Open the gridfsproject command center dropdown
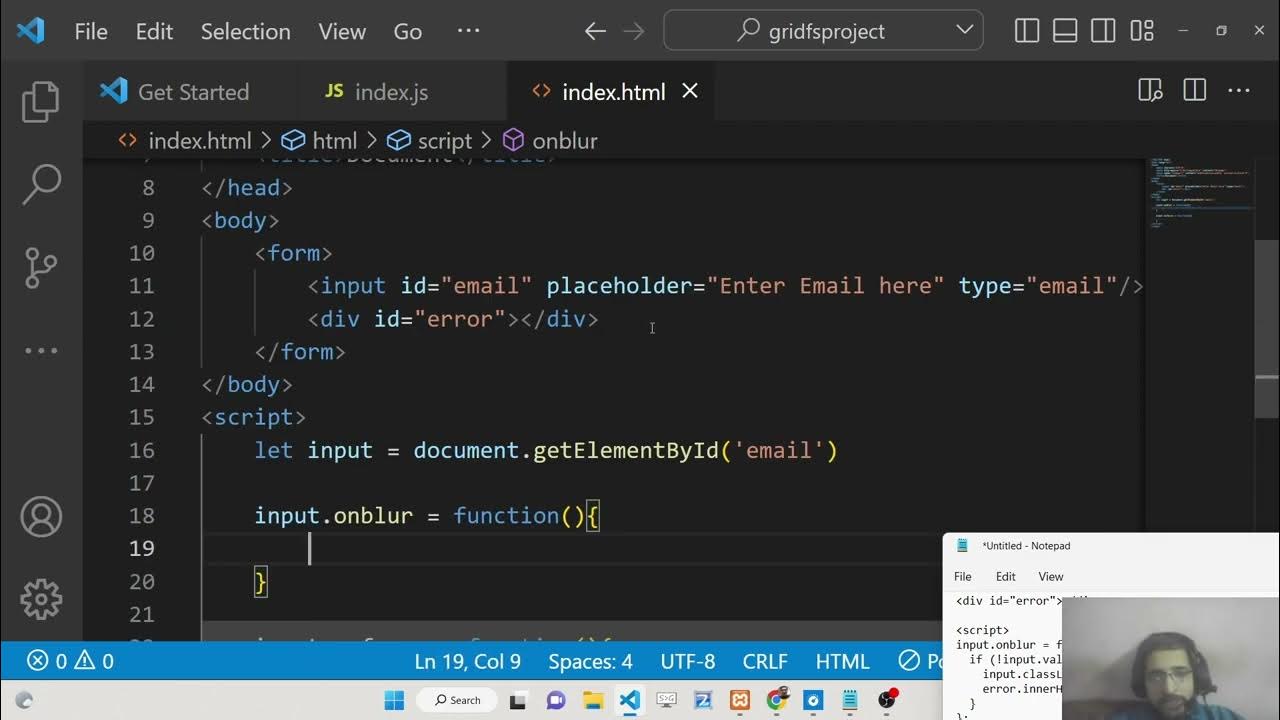The image size is (1280, 720). click(964, 30)
